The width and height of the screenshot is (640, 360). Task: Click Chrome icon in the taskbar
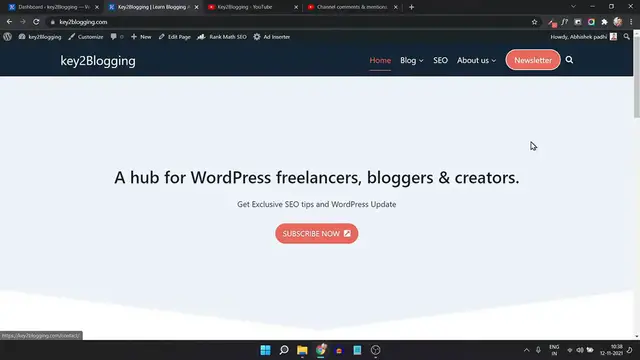321,350
